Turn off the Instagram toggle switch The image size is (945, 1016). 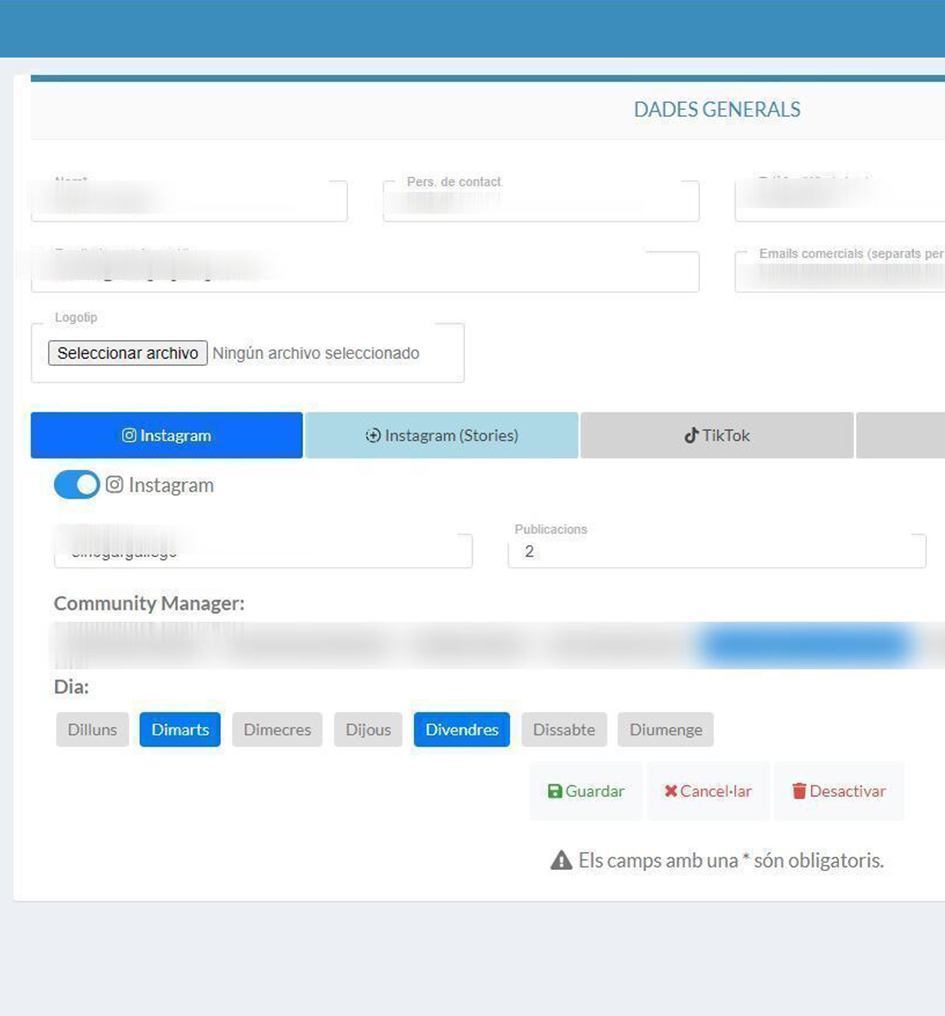(x=77, y=485)
